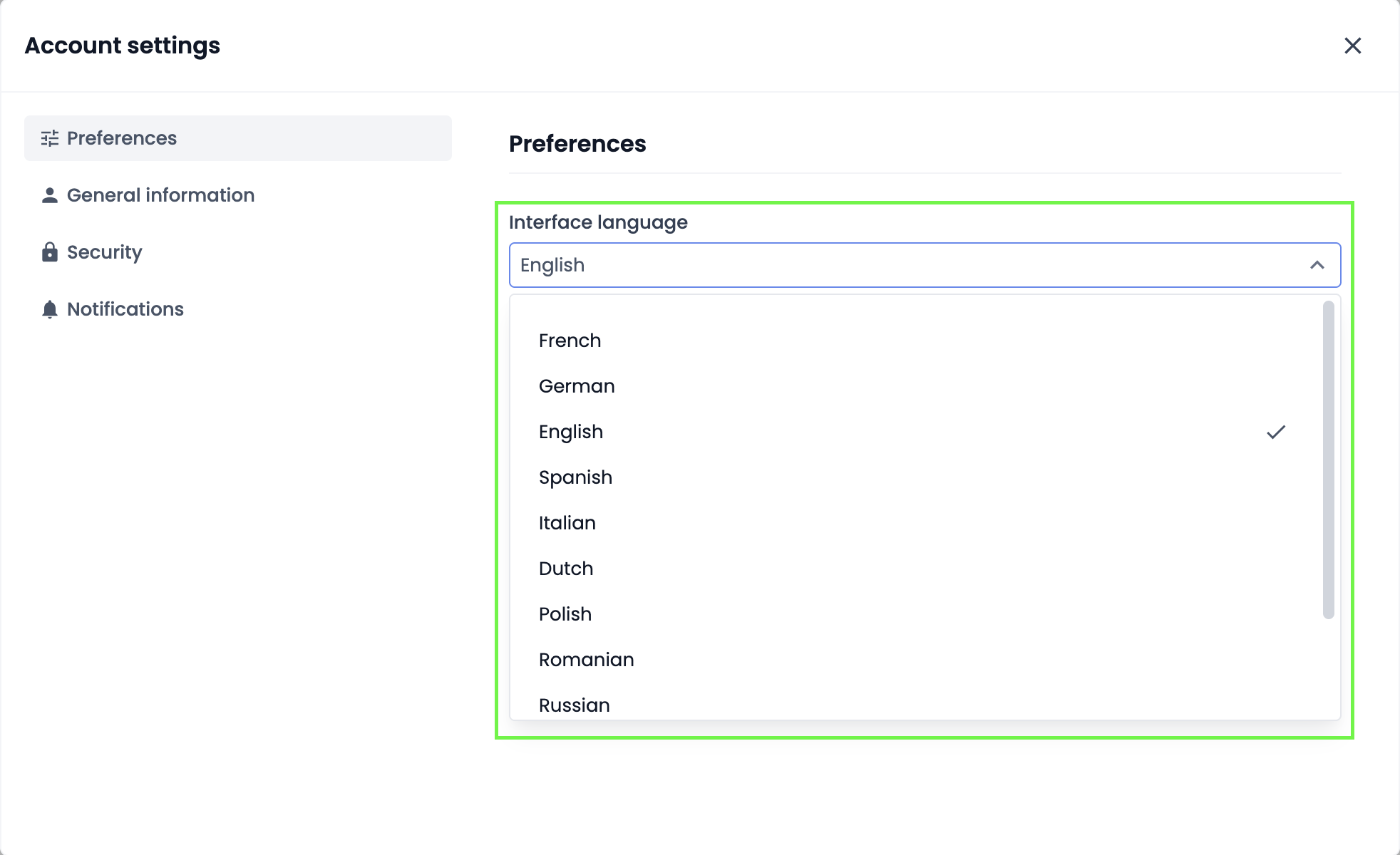The image size is (1400, 855).
Task: Switch to the Security settings tab
Action: click(105, 252)
